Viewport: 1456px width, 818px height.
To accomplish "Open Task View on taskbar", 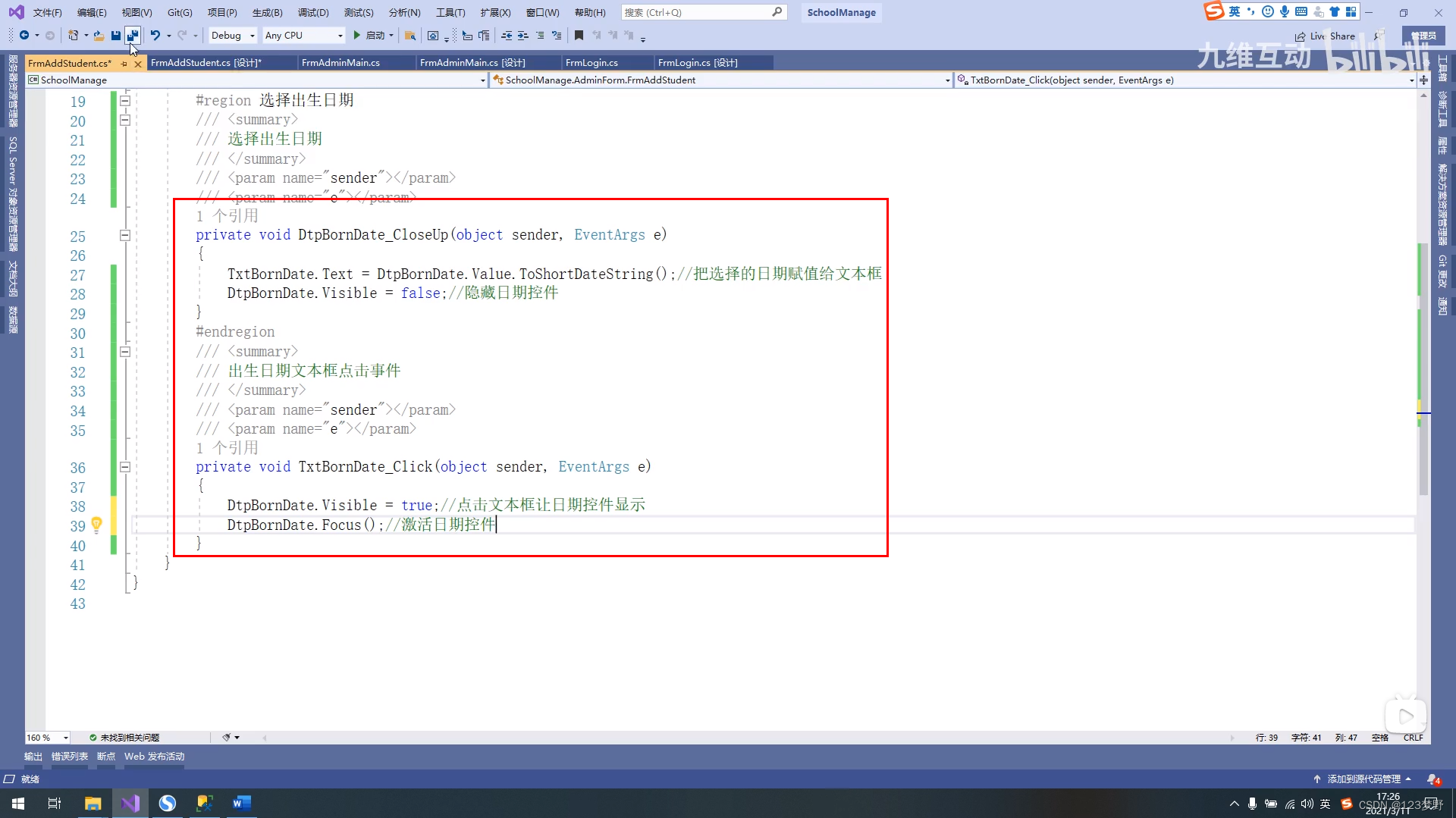I will click(55, 803).
